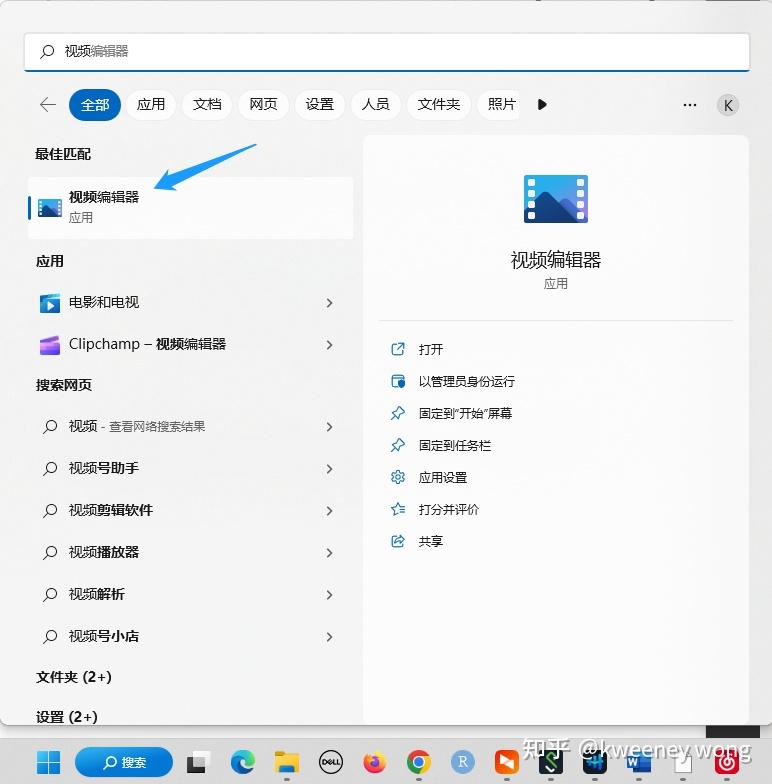Open the Windows Start button
Viewport: 772px width, 784px height.
[48, 762]
